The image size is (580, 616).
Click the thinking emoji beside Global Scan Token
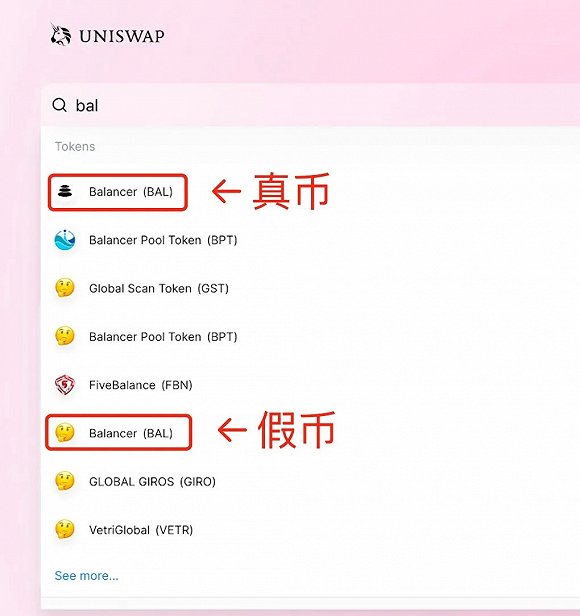65,288
